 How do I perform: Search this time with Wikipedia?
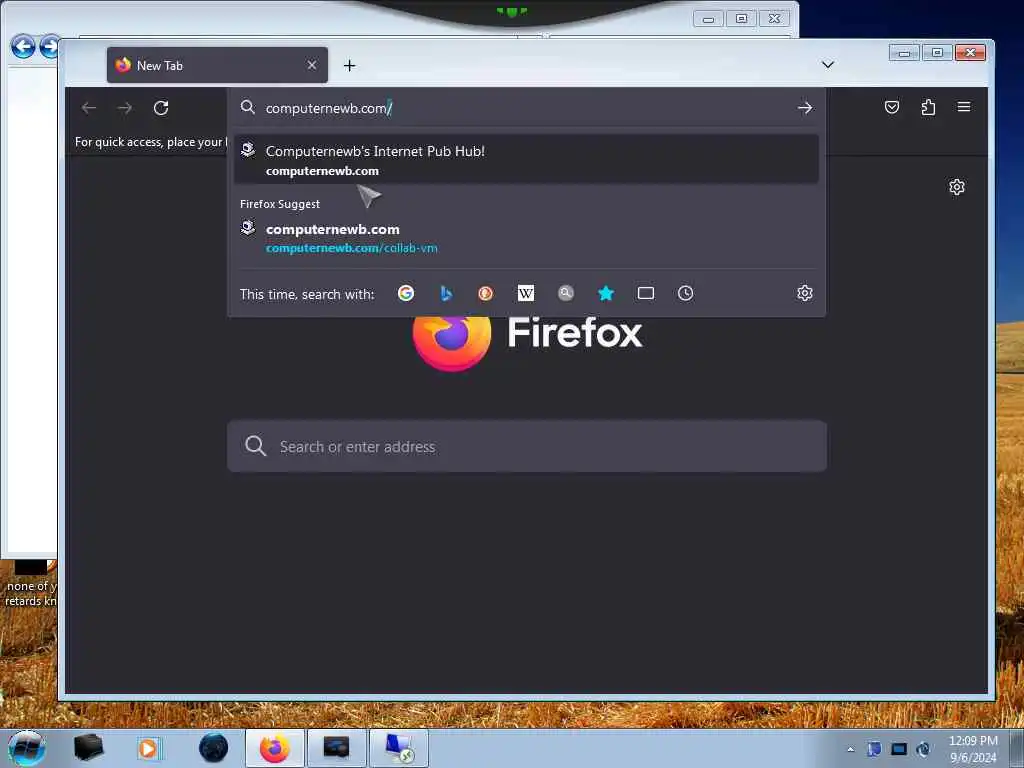click(x=526, y=293)
